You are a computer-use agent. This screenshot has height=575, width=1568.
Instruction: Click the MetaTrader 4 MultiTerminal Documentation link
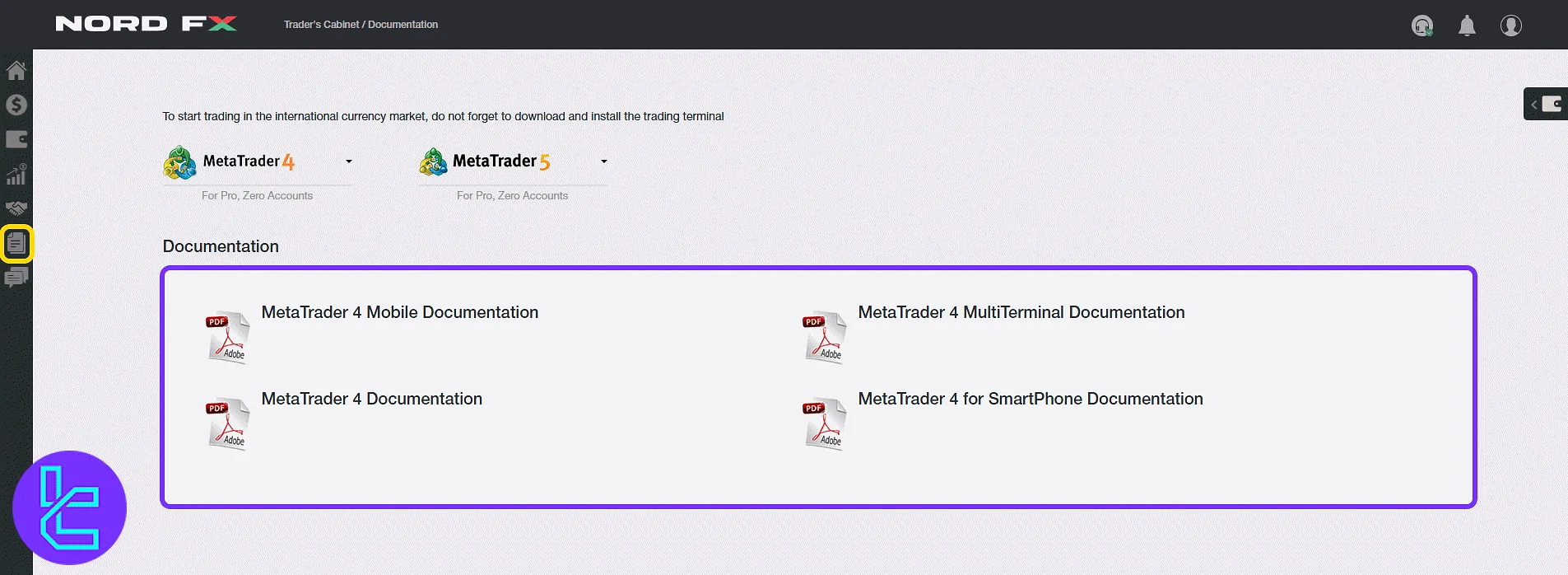tap(1021, 312)
